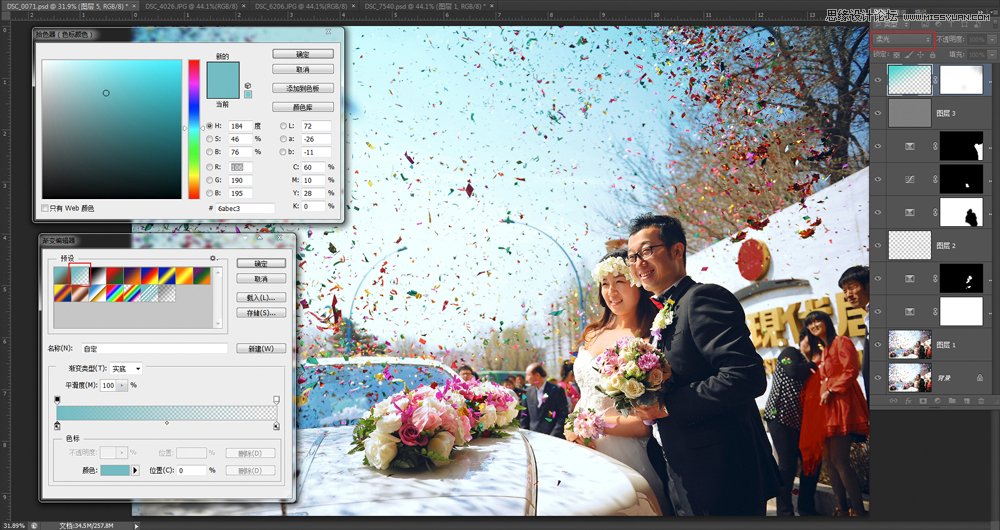This screenshot has width=1000, height=530.
Task: Create a new group folder icon
Action: tap(952, 401)
